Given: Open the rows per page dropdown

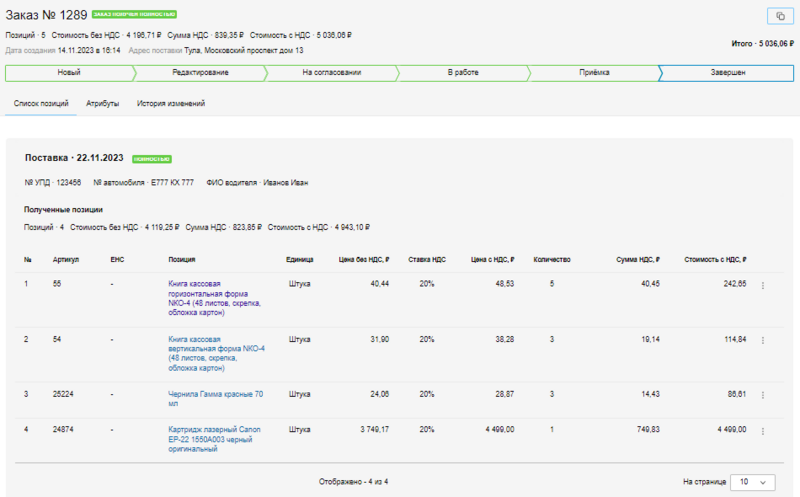Looking at the screenshot, I should [x=752, y=482].
